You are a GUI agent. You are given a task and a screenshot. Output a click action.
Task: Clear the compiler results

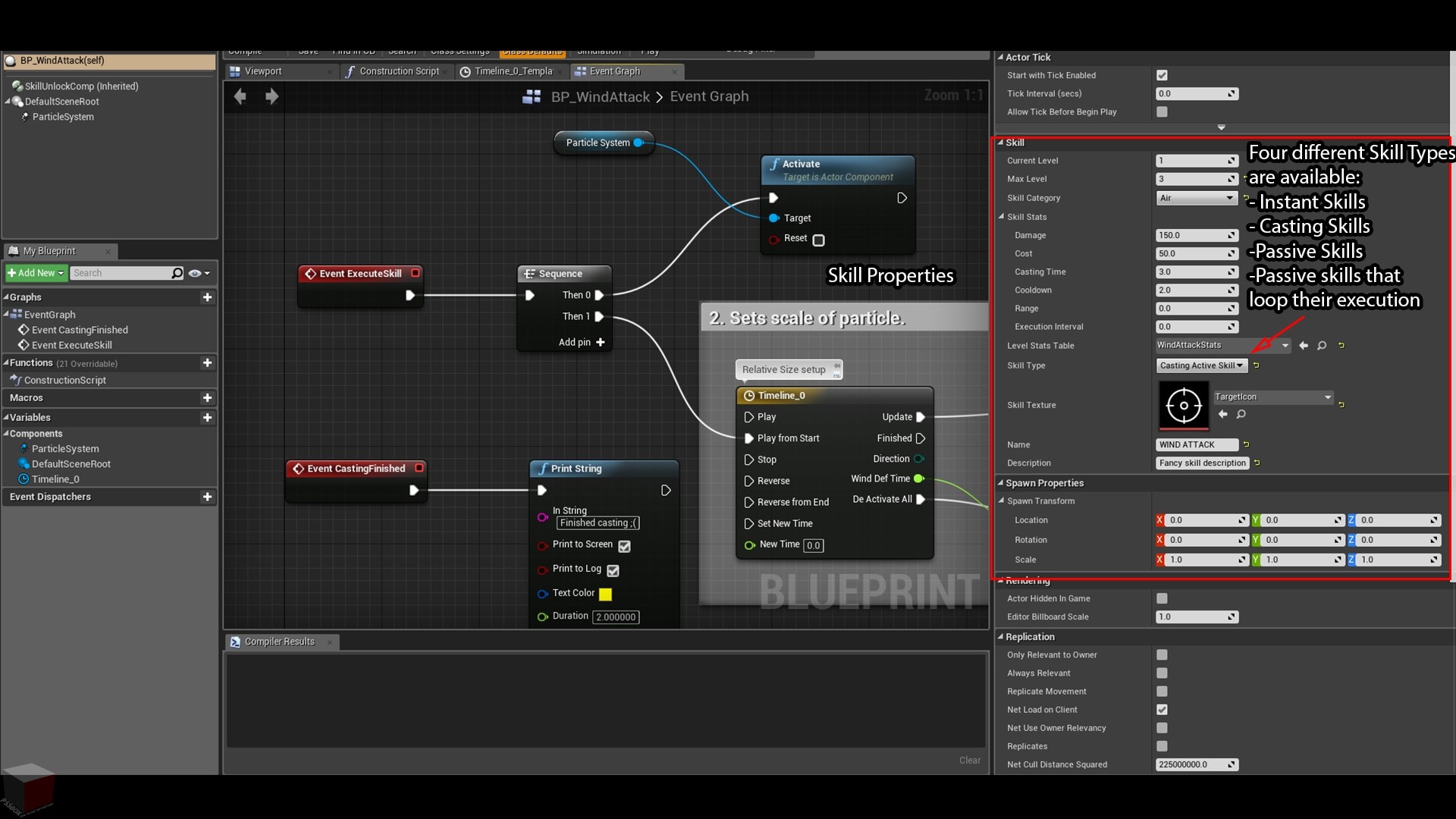[x=970, y=760]
